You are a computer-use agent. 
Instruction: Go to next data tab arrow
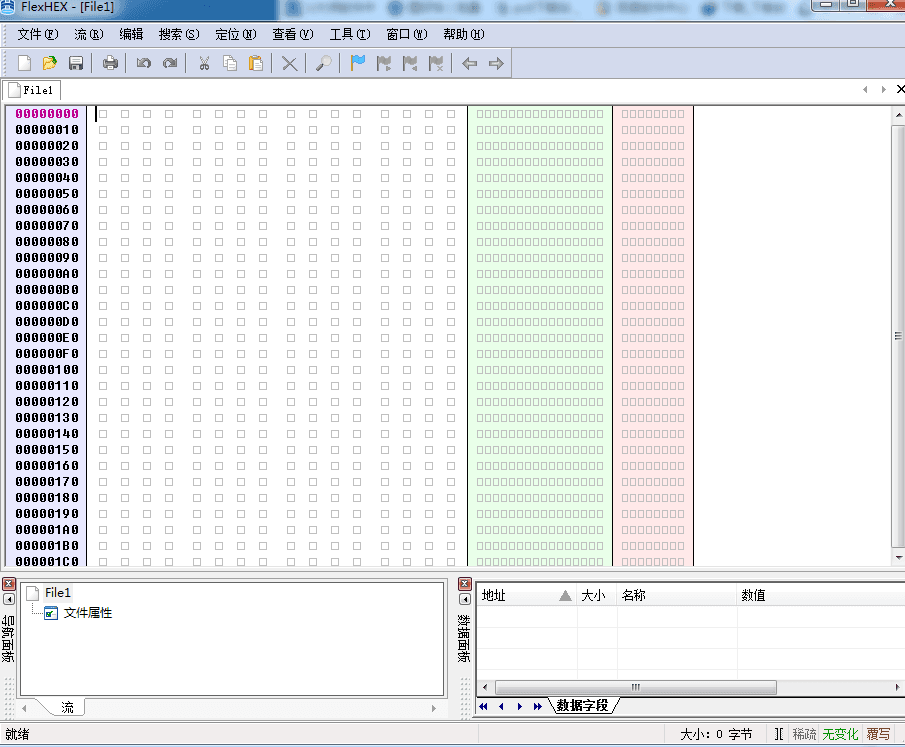click(x=519, y=706)
